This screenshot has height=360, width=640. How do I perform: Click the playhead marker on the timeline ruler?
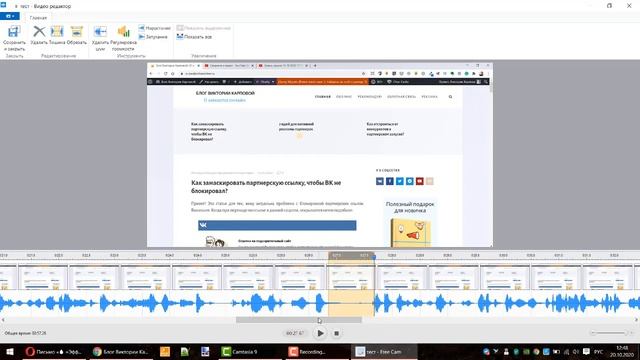tap(374, 256)
